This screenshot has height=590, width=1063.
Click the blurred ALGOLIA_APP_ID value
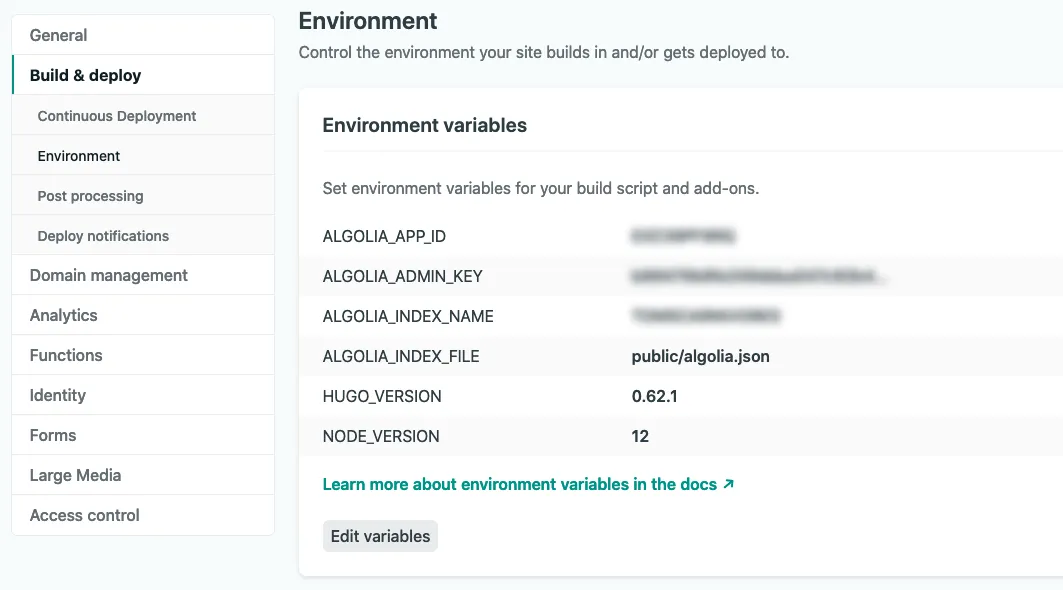pyautogui.click(x=683, y=236)
